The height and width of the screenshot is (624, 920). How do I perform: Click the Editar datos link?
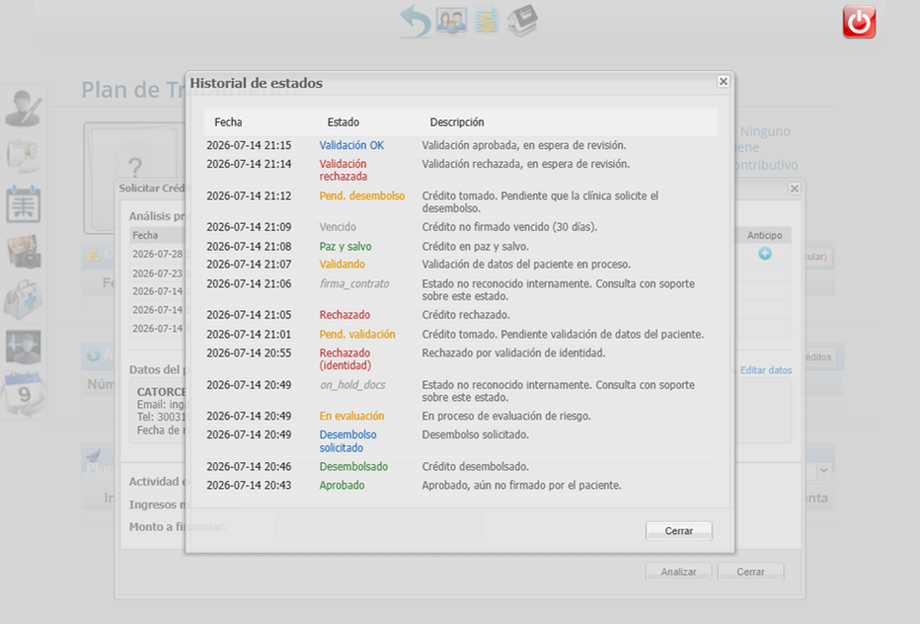[766, 370]
